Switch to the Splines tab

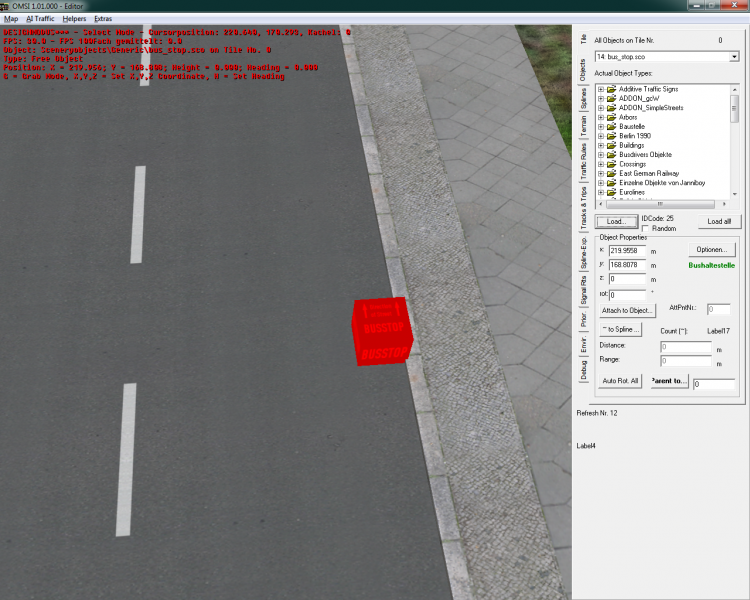[583, 99]
